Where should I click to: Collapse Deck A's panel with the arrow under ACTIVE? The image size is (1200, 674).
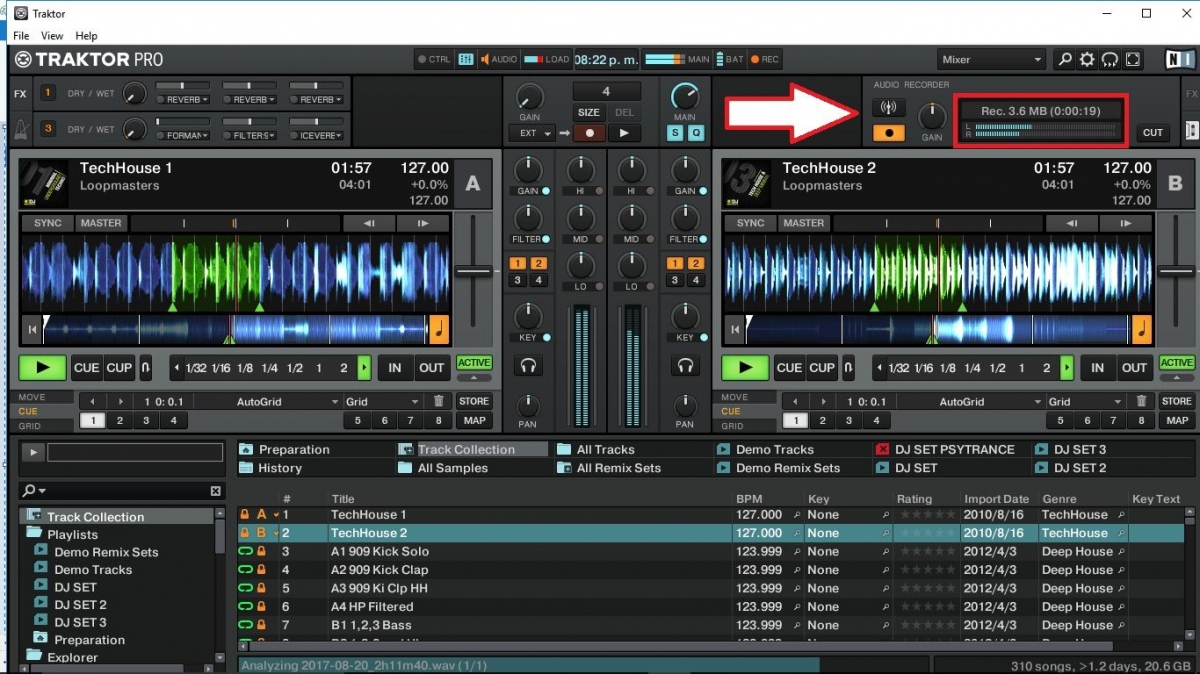(474, 378)
